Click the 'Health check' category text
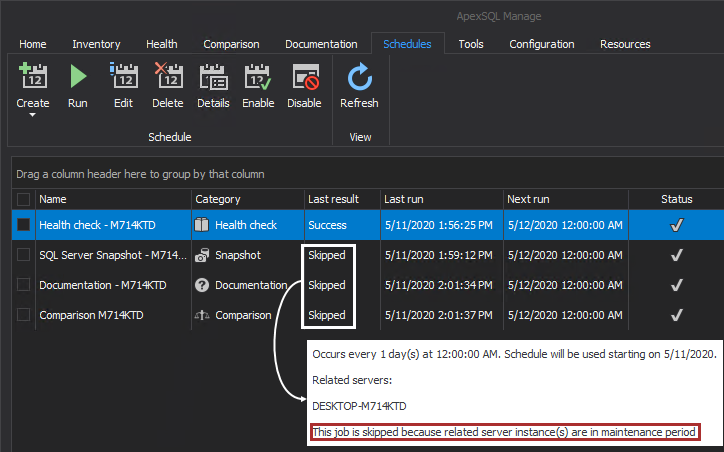The height and width of the screenshot is (452, 724). click(246, 225)
